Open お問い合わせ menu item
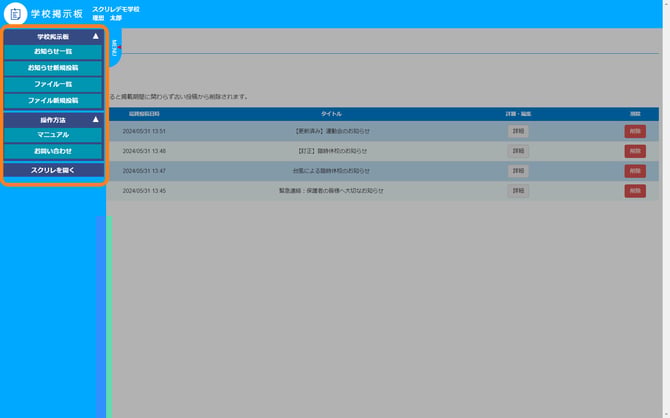This screenshot has width=670, height=418. 53,151
